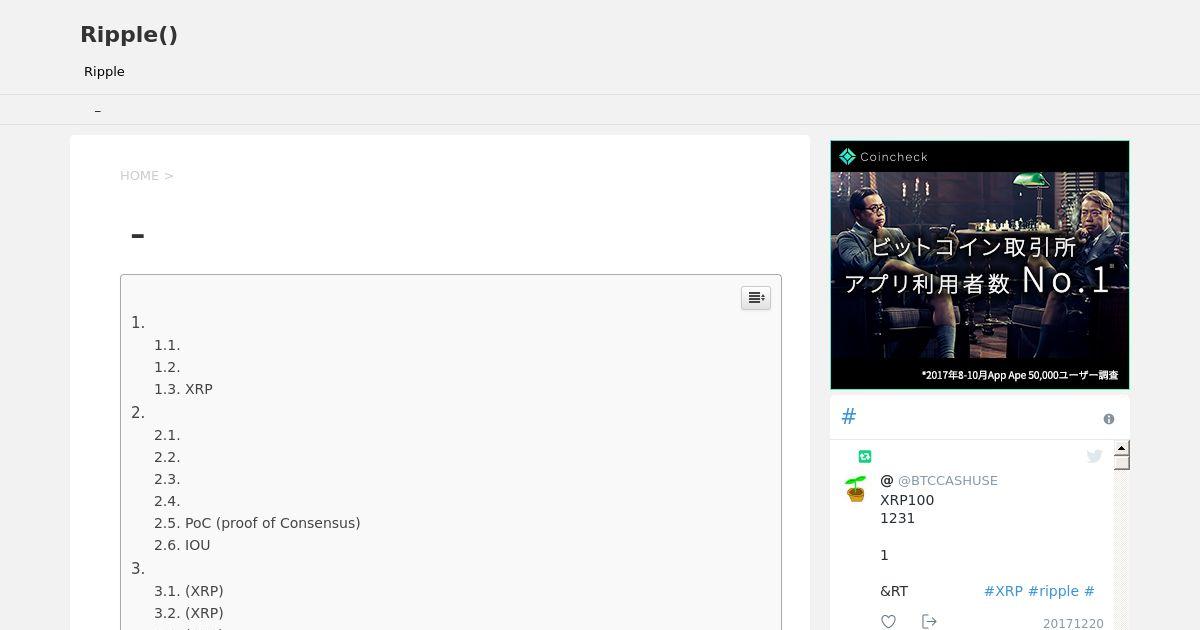Jump to section 2.5. PoC (proof of Consensus)
The image size is (1200, 630).
click(257, 523)
